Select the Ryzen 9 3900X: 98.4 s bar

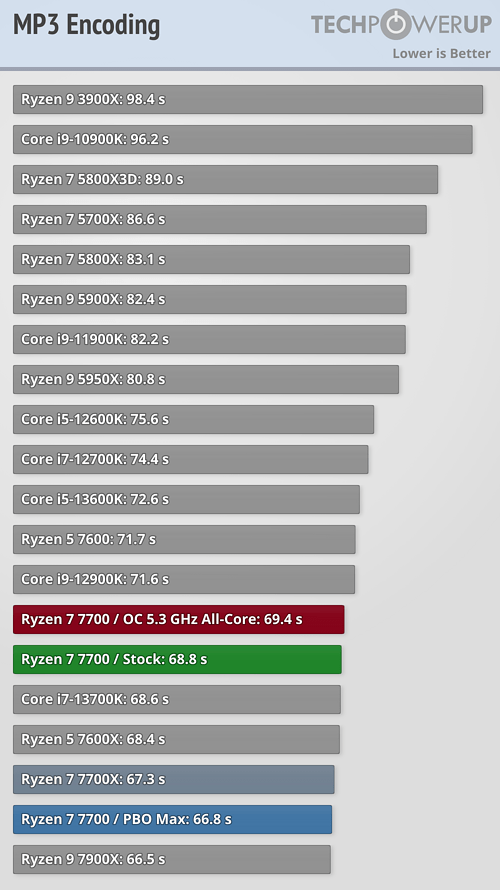click(248, 99)
